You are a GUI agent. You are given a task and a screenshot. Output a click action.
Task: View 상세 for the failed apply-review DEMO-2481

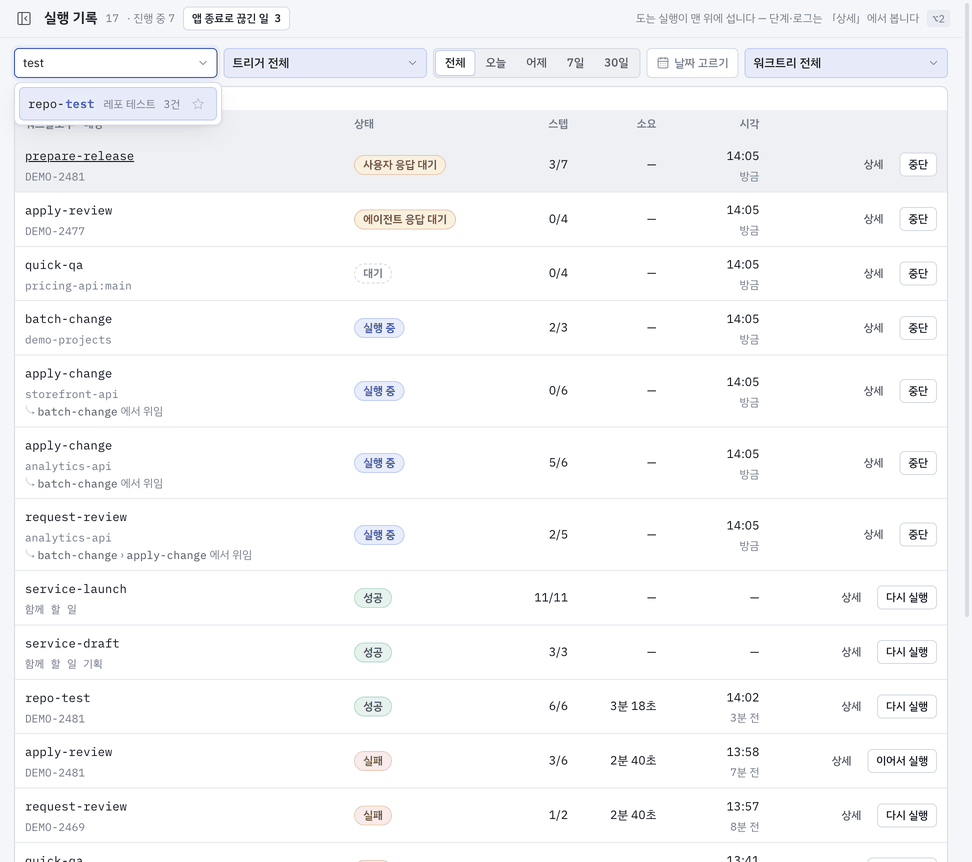click(x=841, y=761)
